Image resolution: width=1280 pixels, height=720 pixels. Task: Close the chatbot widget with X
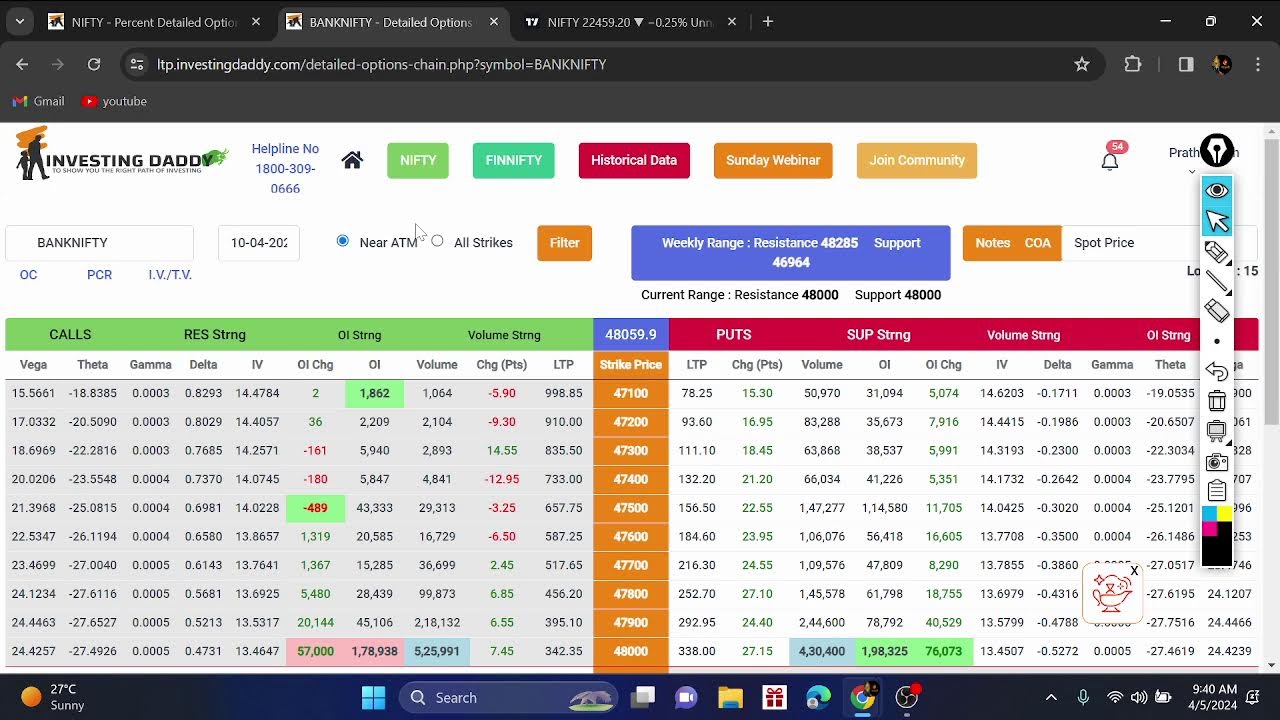click(1134, 571)
